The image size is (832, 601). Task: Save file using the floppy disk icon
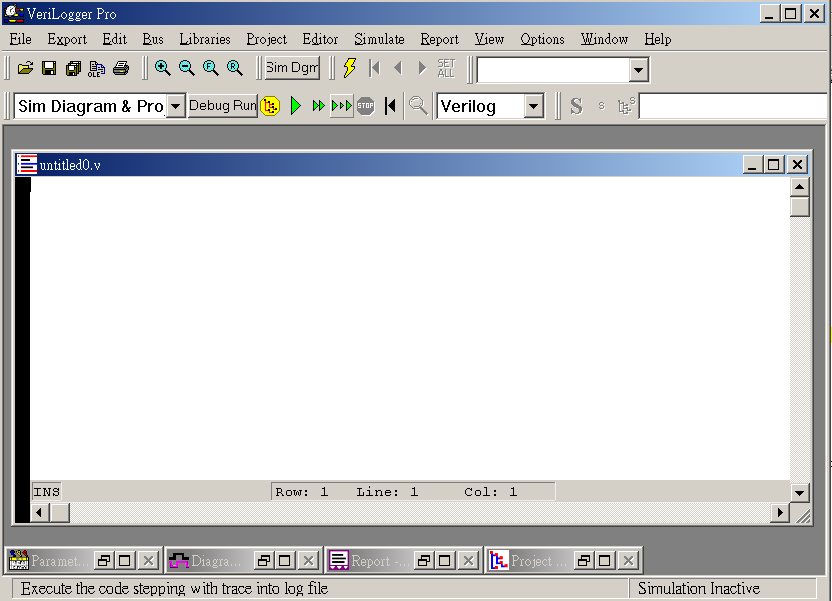(49, 68)
